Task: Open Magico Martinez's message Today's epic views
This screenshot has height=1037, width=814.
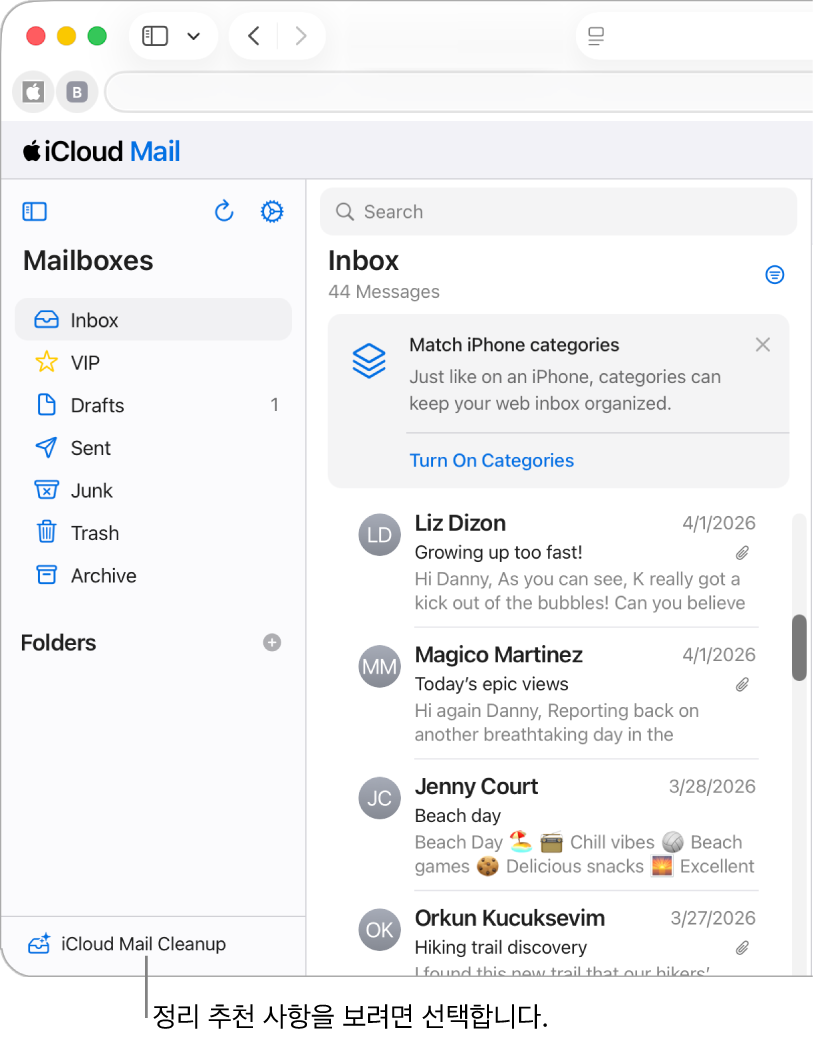Action: [x=558, y=693]
